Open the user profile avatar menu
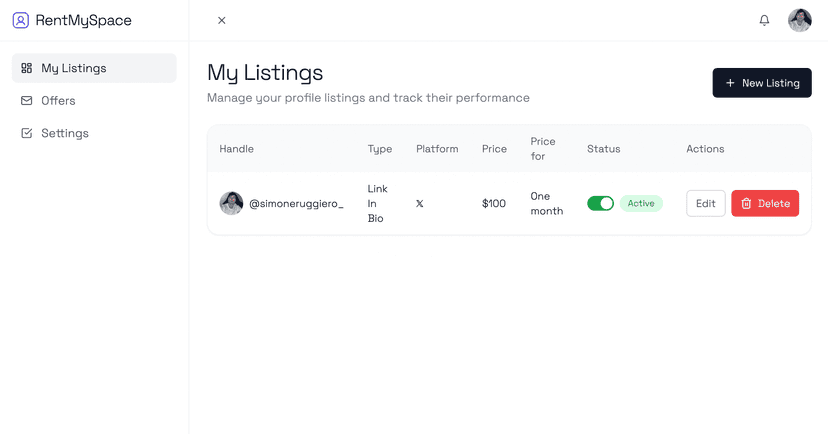The width and height of the screenshot is (828, 434). (799, 20)
